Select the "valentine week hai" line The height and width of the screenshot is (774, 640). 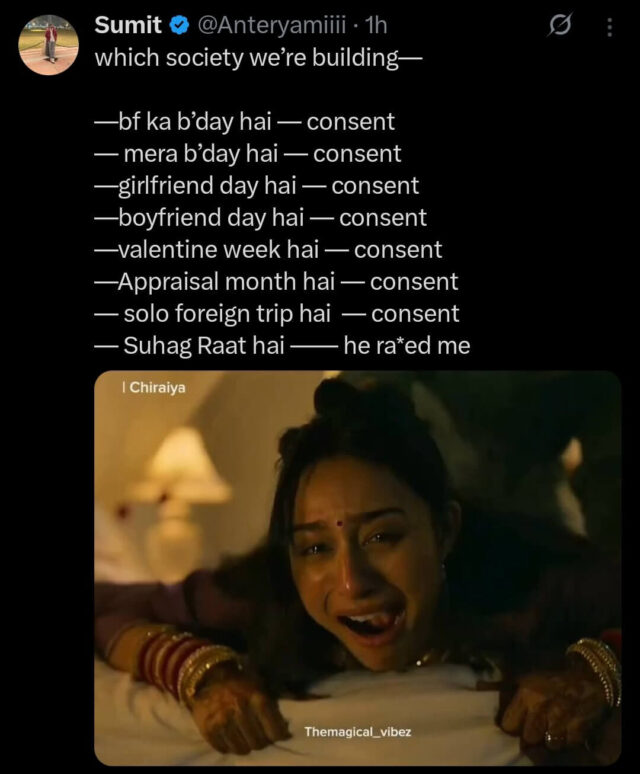(x=268, y=250)
